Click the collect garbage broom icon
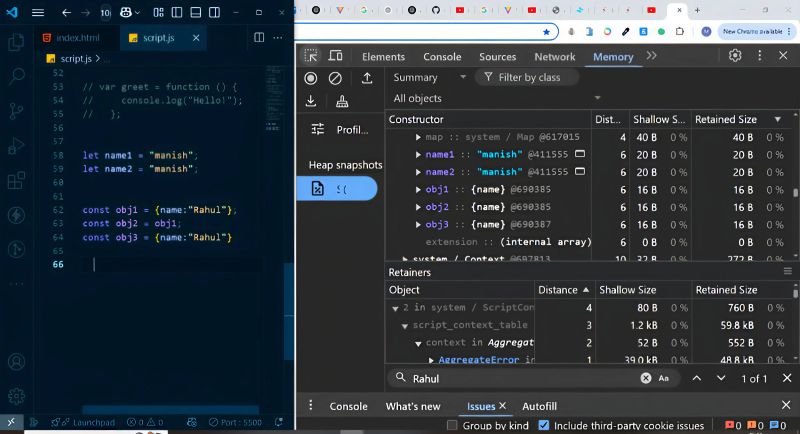800x434 pixels. coord(342,101)
